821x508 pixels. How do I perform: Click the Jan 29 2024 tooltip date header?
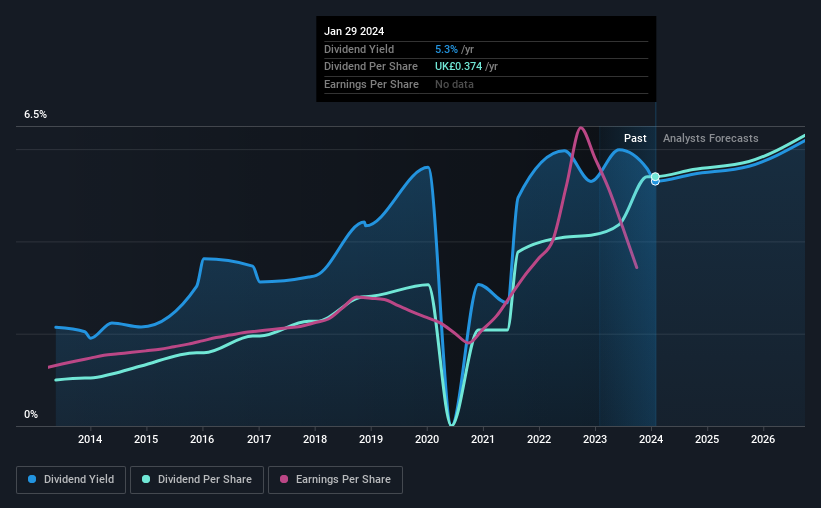coord(354,31)
